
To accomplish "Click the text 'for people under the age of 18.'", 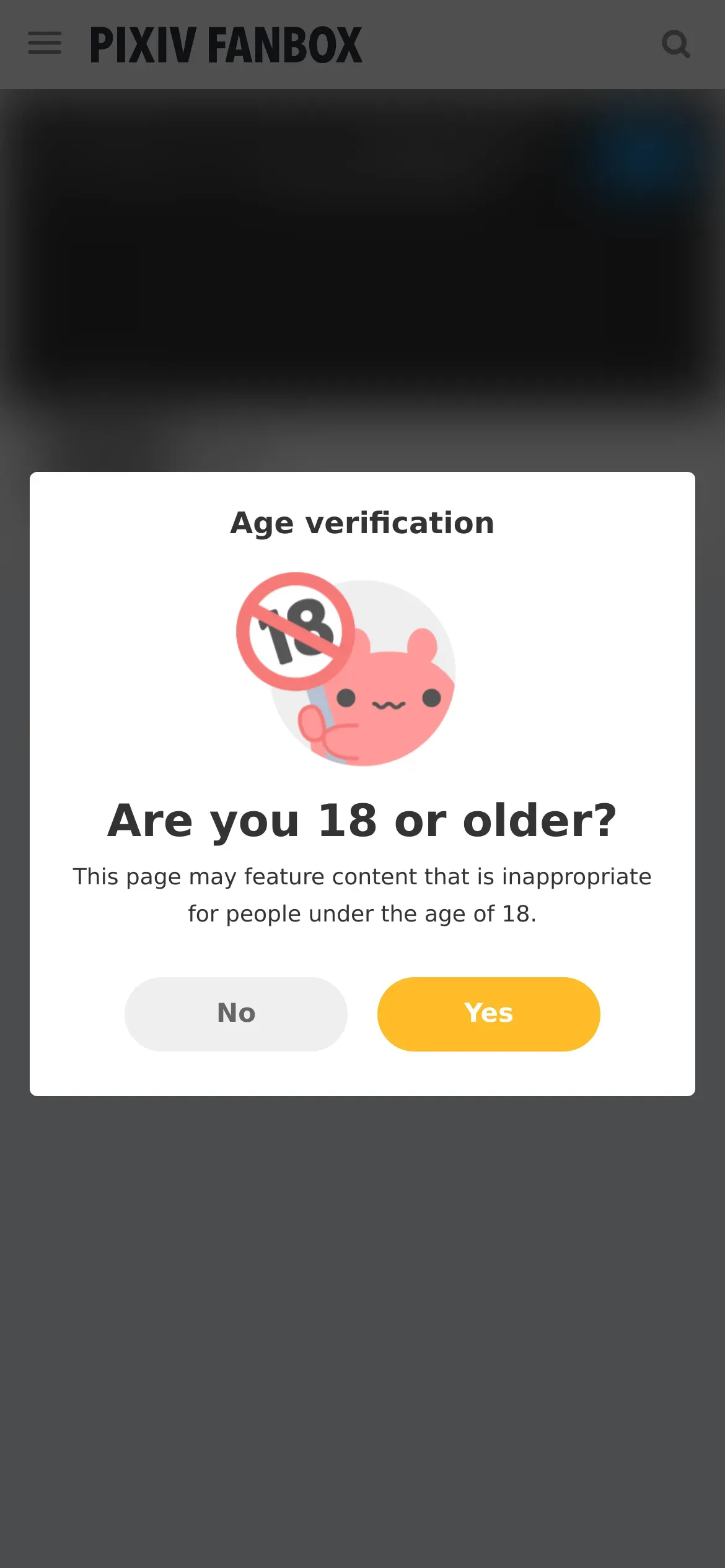I will (362, 913).
